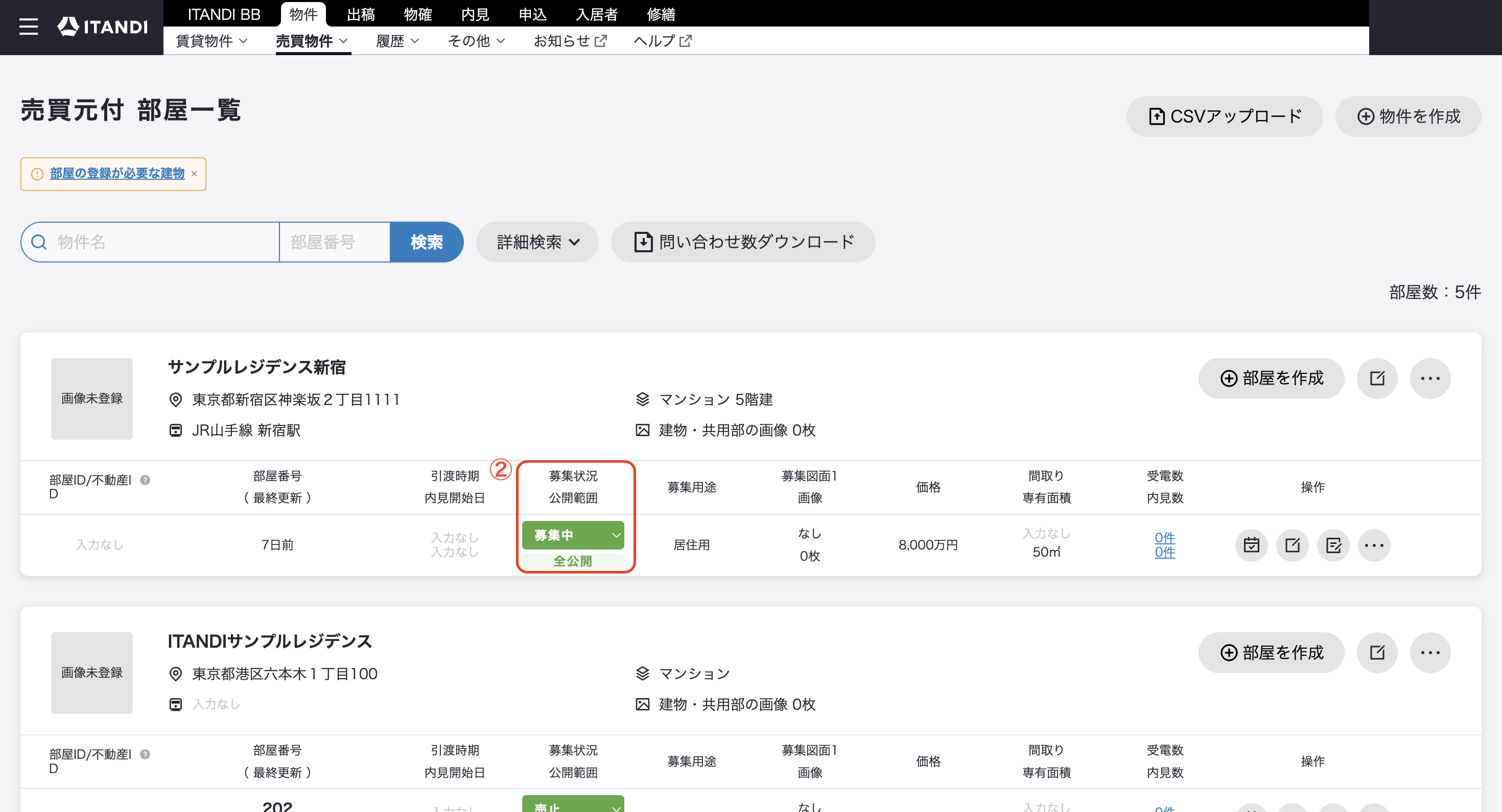Viewport: 1502px width, 812px height.
Task: Dismiss the 部屋の登録が必要な建物 notice
Action: pos(194,174)
